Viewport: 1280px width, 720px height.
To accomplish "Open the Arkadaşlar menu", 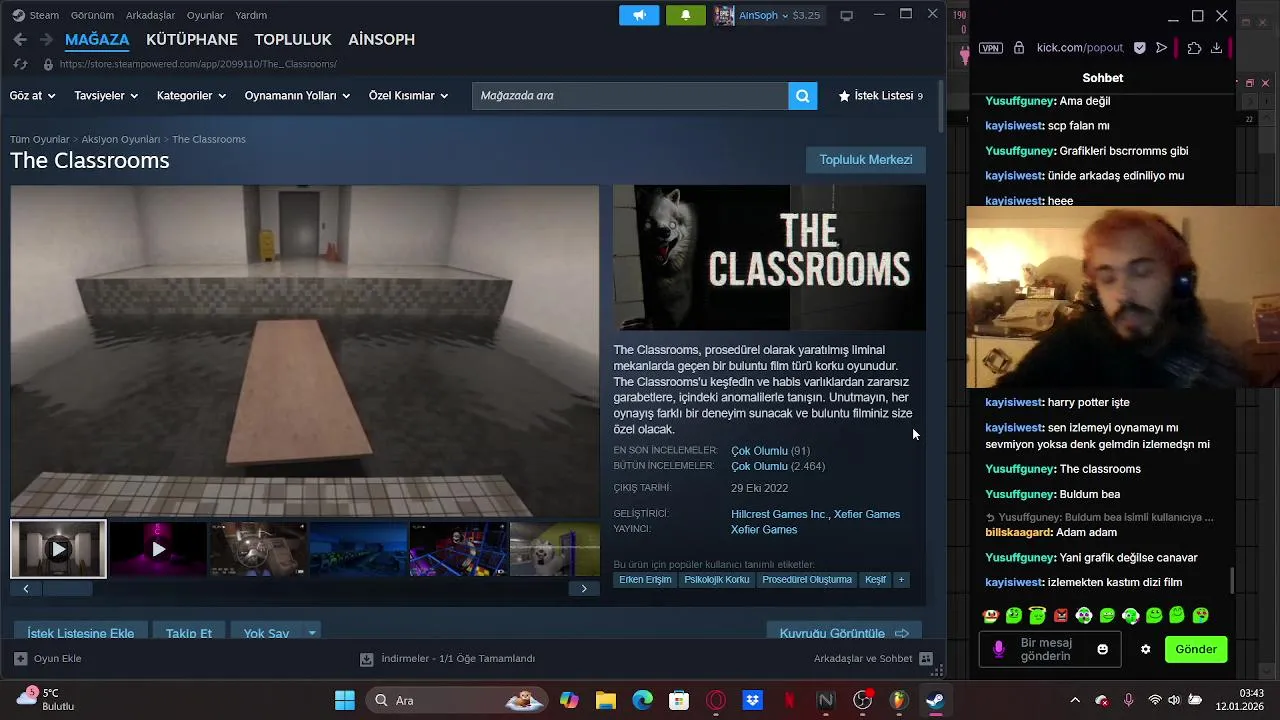I will click(150, 15).
